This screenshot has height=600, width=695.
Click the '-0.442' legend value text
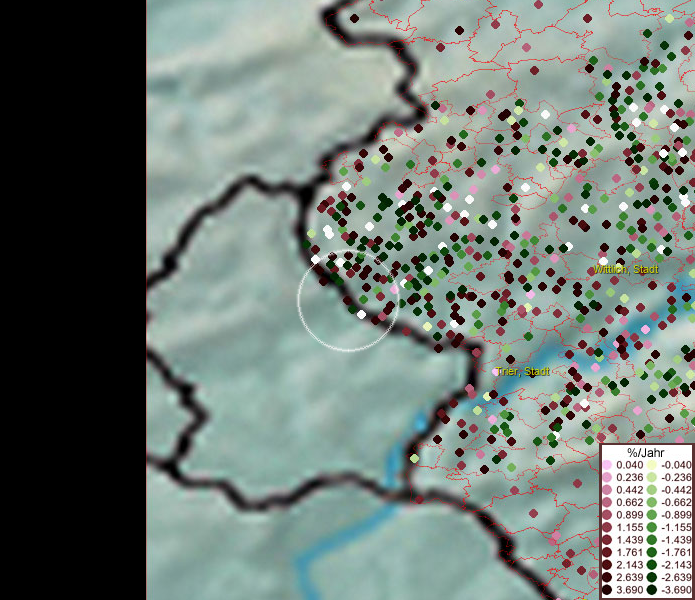point(676,490)
